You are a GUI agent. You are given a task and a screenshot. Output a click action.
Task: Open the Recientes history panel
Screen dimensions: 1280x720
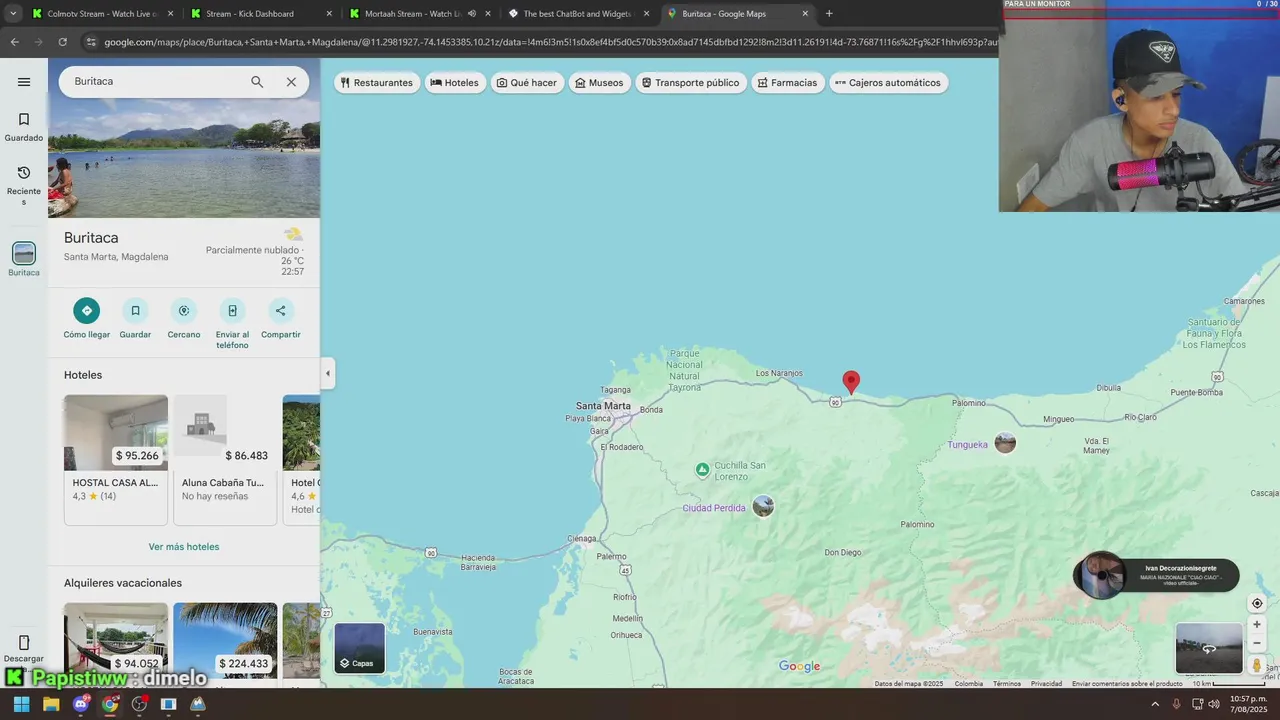tap(24, 185)
